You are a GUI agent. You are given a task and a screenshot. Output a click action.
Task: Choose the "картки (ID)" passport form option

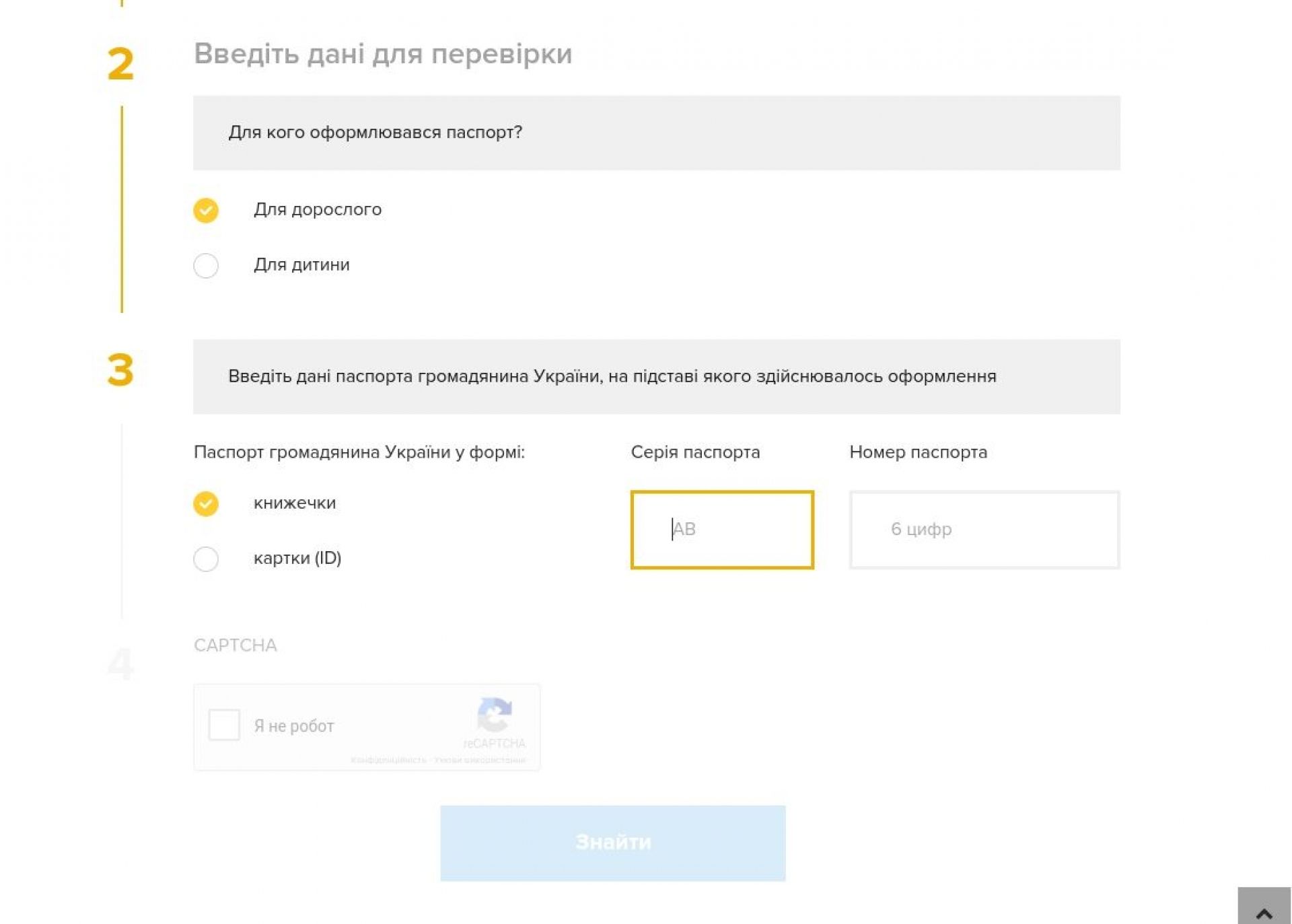point(206,559)
